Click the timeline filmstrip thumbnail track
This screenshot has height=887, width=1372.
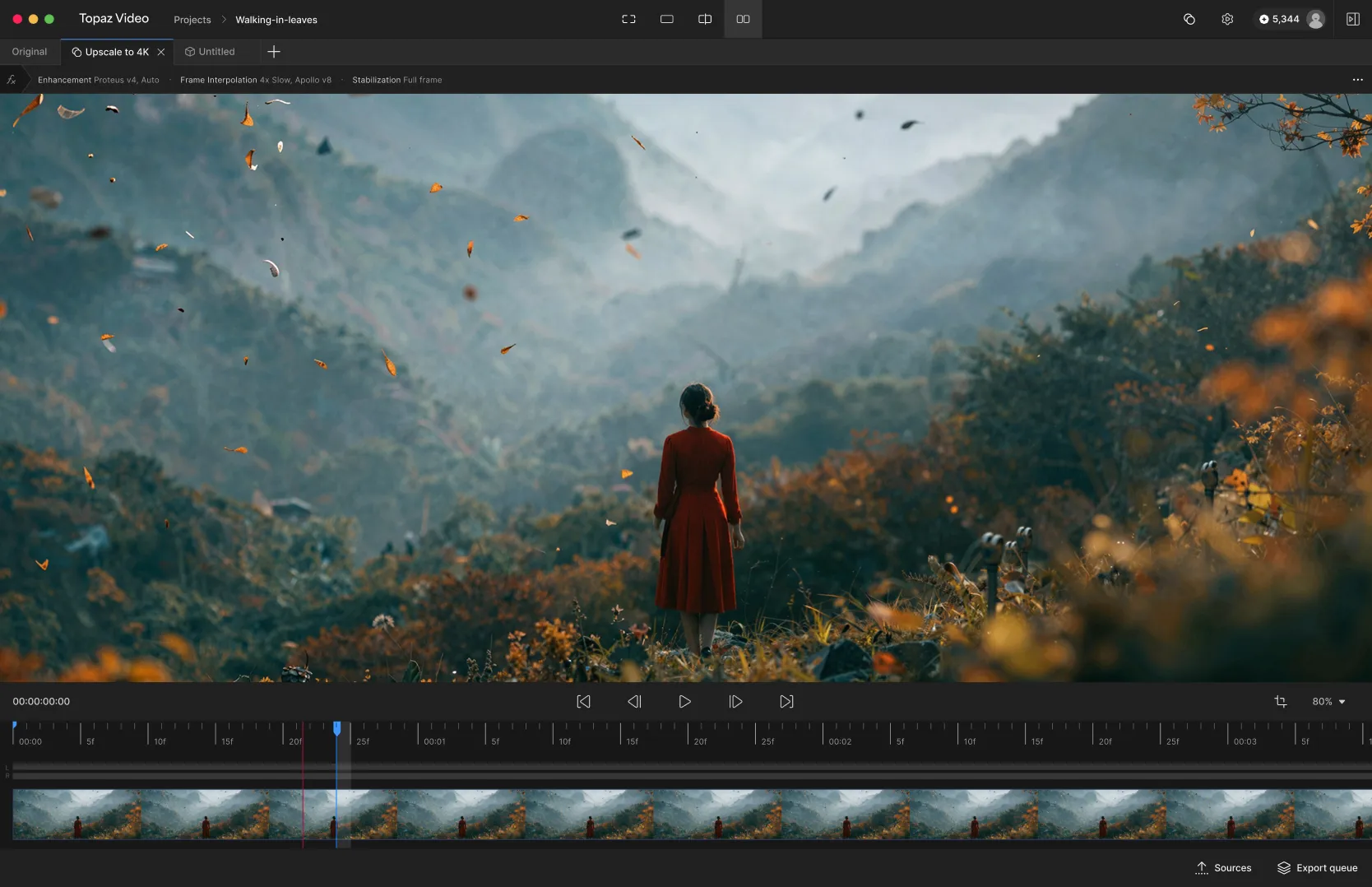[x=692, y=815]
